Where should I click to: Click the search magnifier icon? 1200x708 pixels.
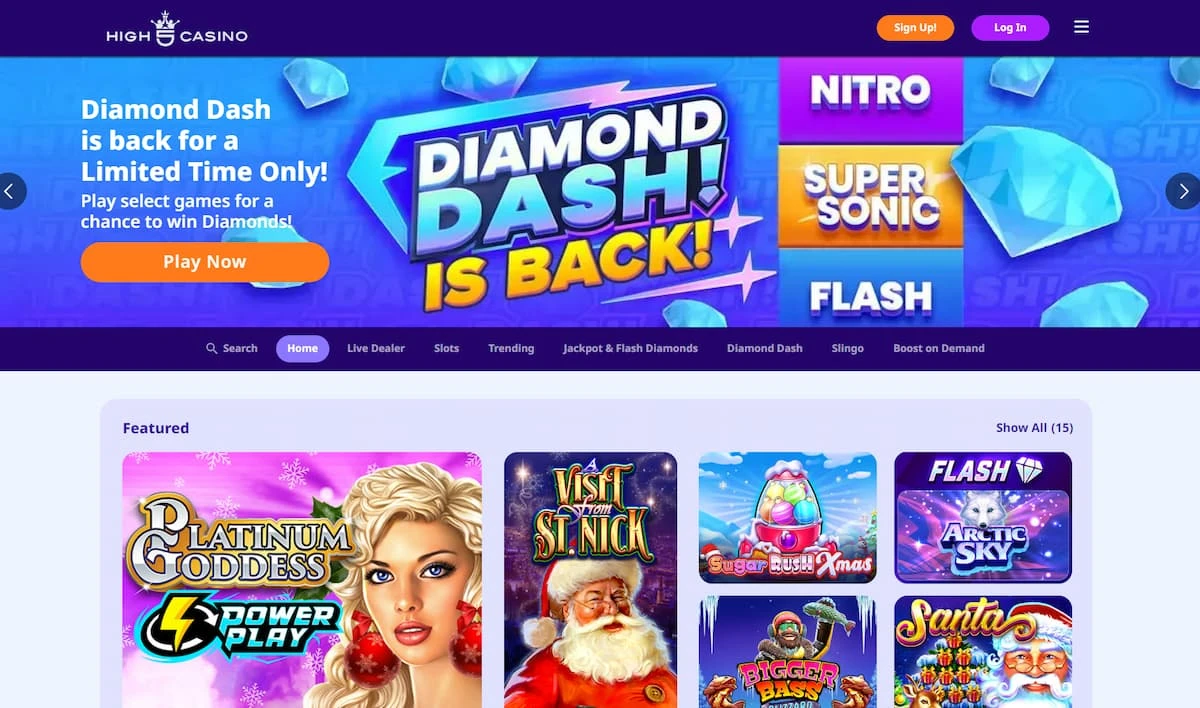click(211, 348)
